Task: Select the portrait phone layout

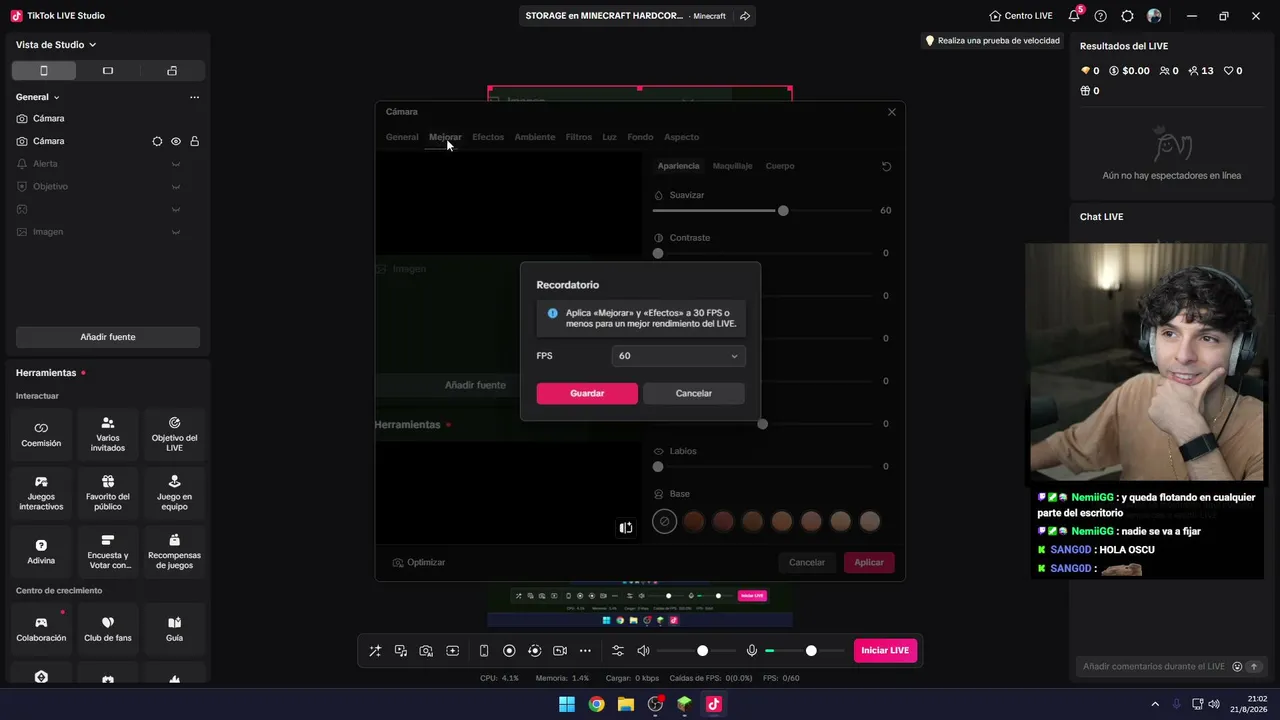Action: [x=44, y=70]
